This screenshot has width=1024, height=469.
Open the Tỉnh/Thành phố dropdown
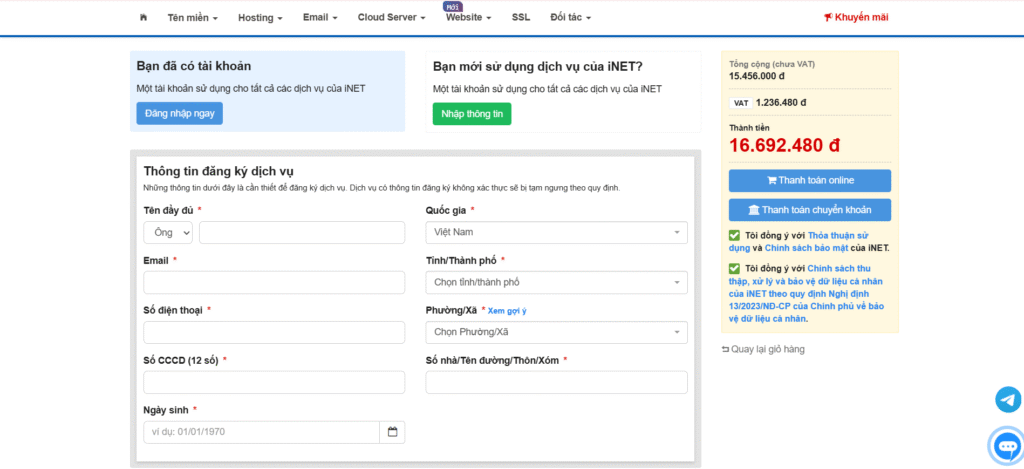(556, 282)
